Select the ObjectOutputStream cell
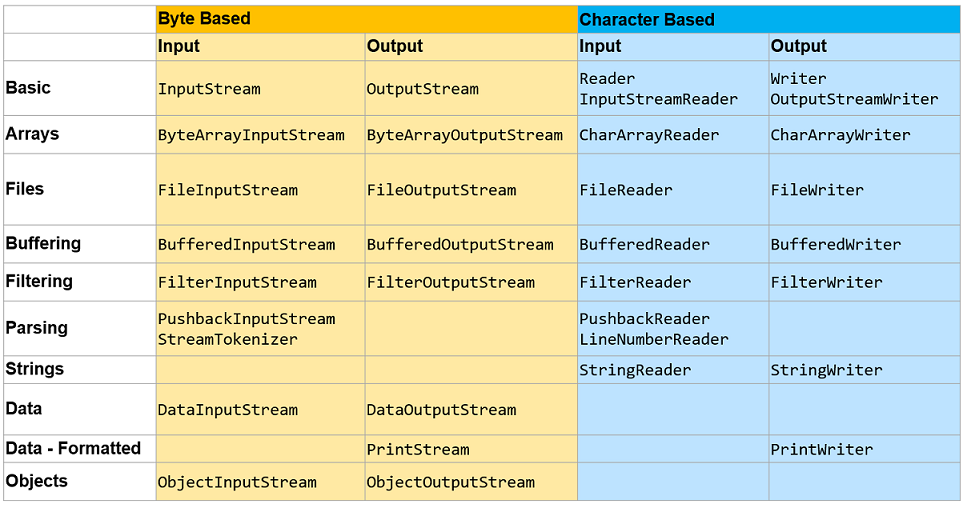The width and height of the screenshot is (967, 508). coord(450,482)
